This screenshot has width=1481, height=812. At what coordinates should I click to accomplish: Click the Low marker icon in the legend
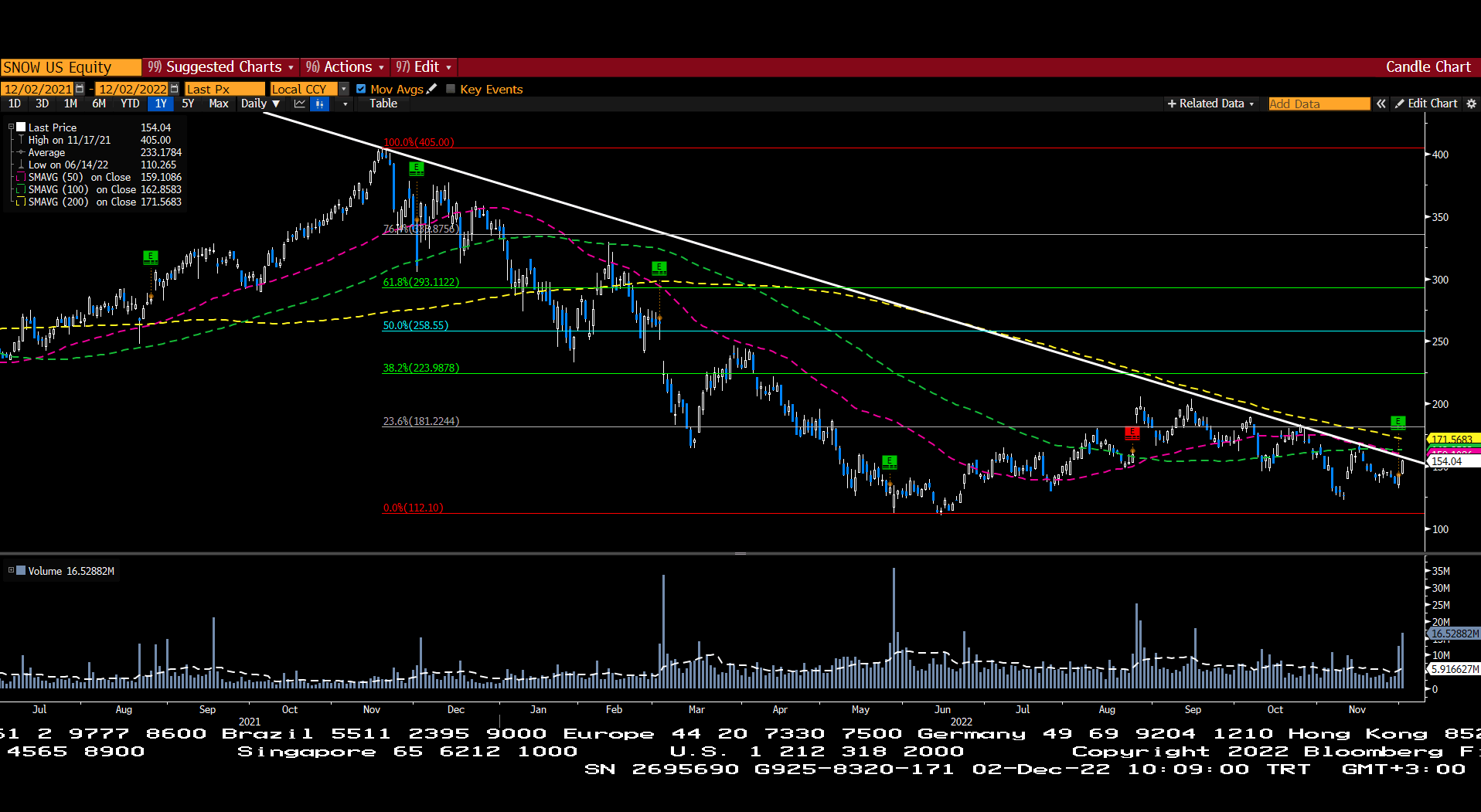[x=22, y=165]
